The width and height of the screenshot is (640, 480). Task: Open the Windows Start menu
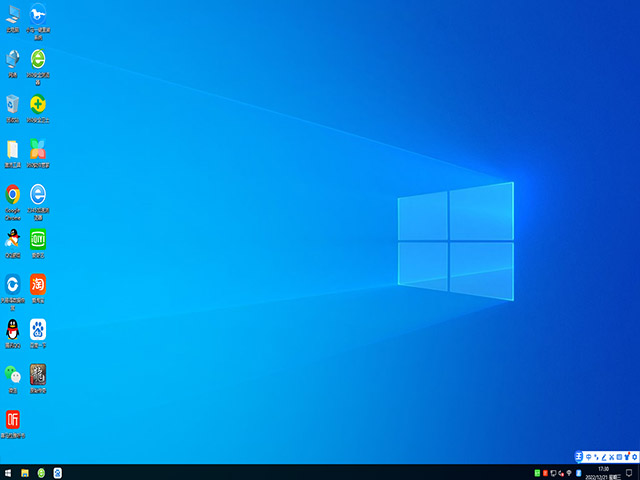click(x=8, y=473)
